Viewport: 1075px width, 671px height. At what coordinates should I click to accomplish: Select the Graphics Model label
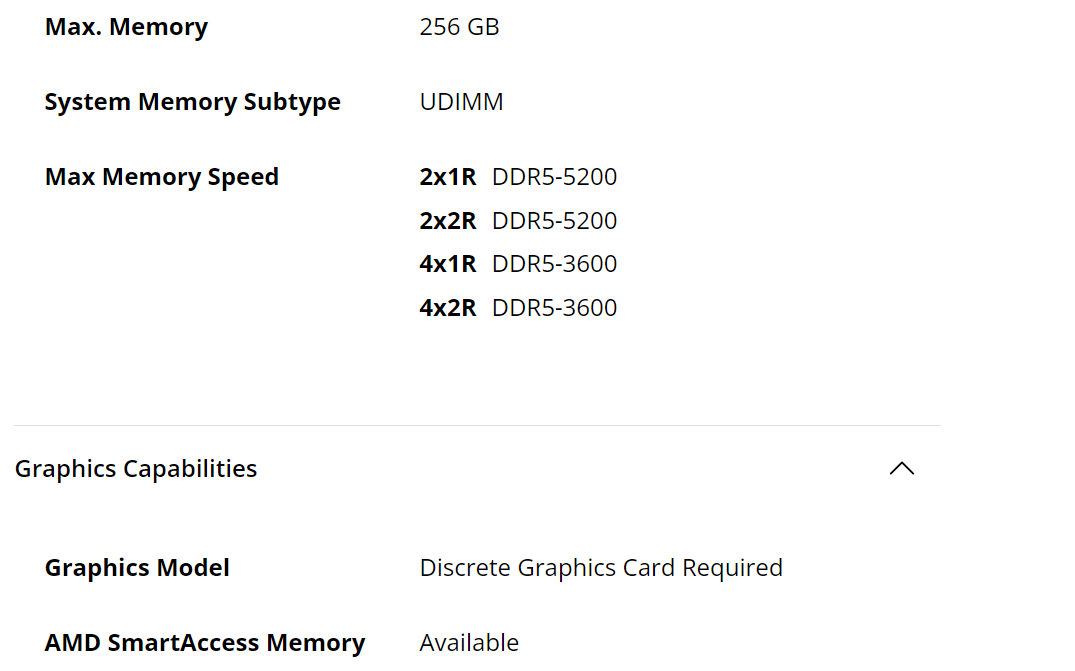[137, 568]
